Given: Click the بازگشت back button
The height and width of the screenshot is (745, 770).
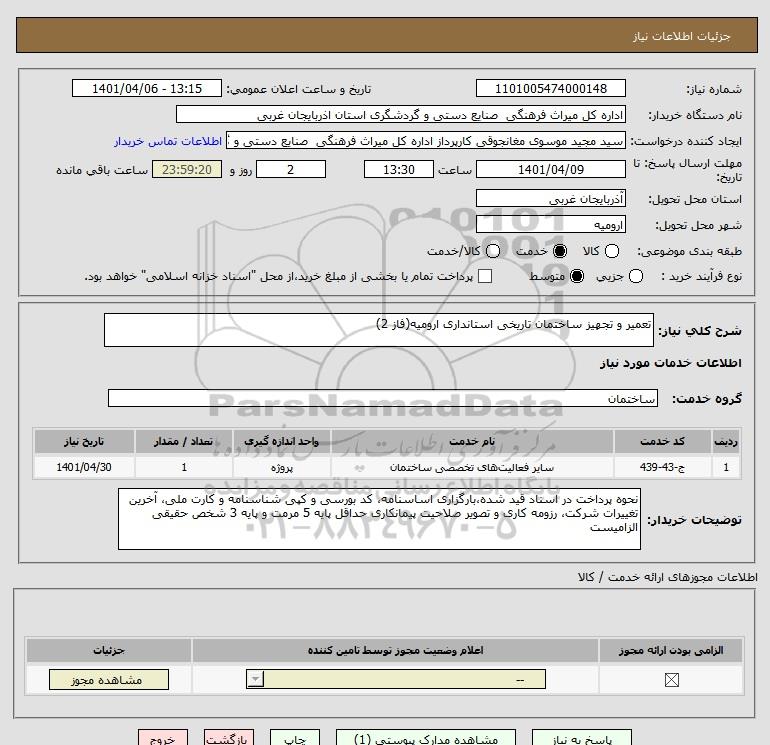Looking at the screenshot, I should point(229,738).
